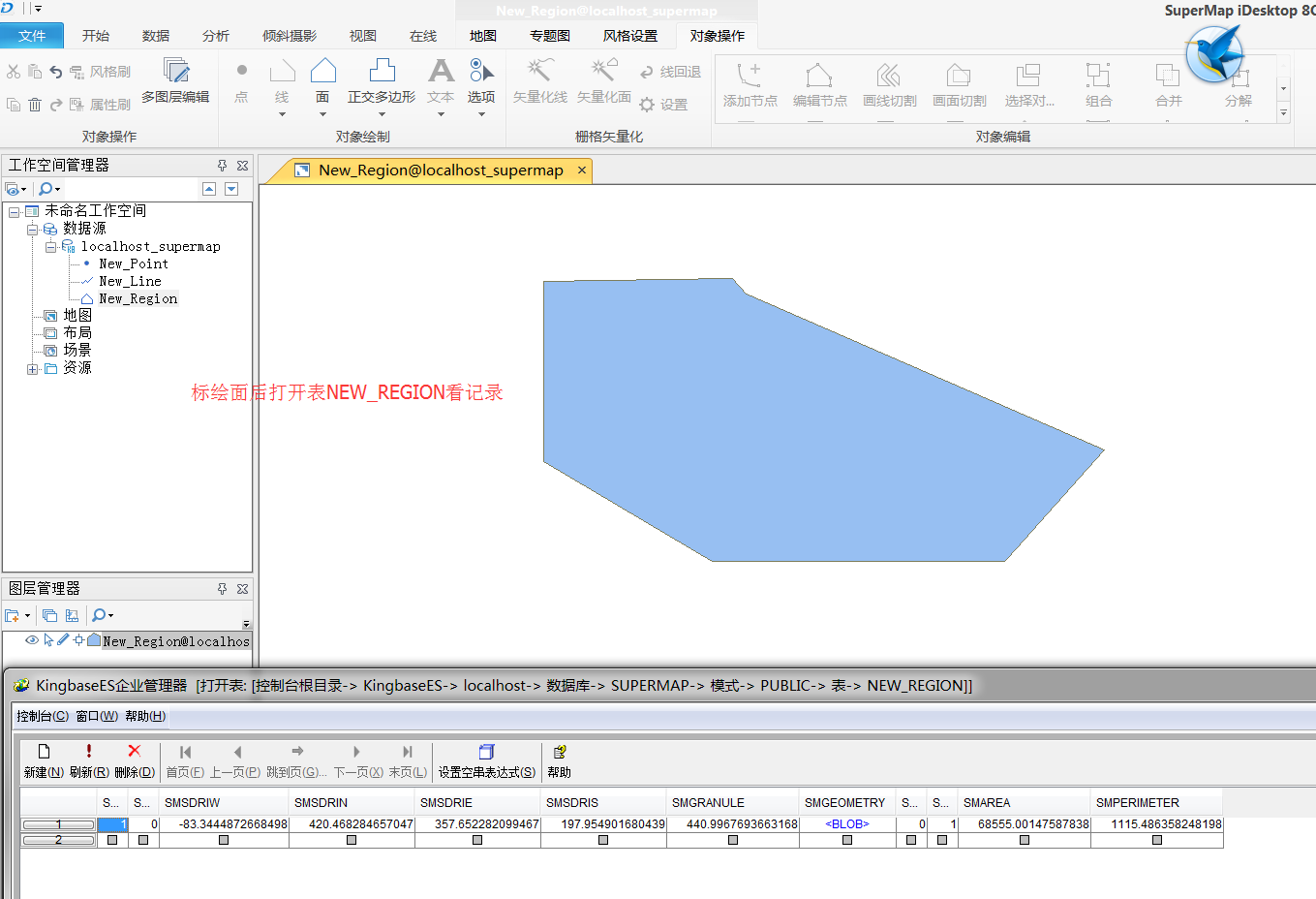
Task: Click the cut scissors icon
Action: point(14,72)
